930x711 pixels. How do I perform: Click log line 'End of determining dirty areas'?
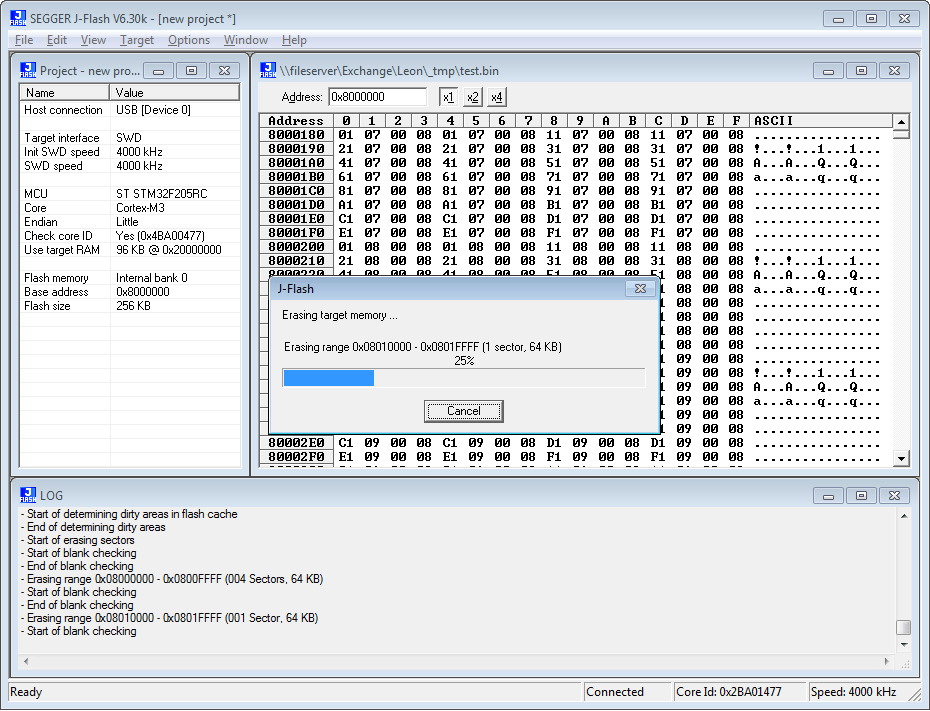93,527
